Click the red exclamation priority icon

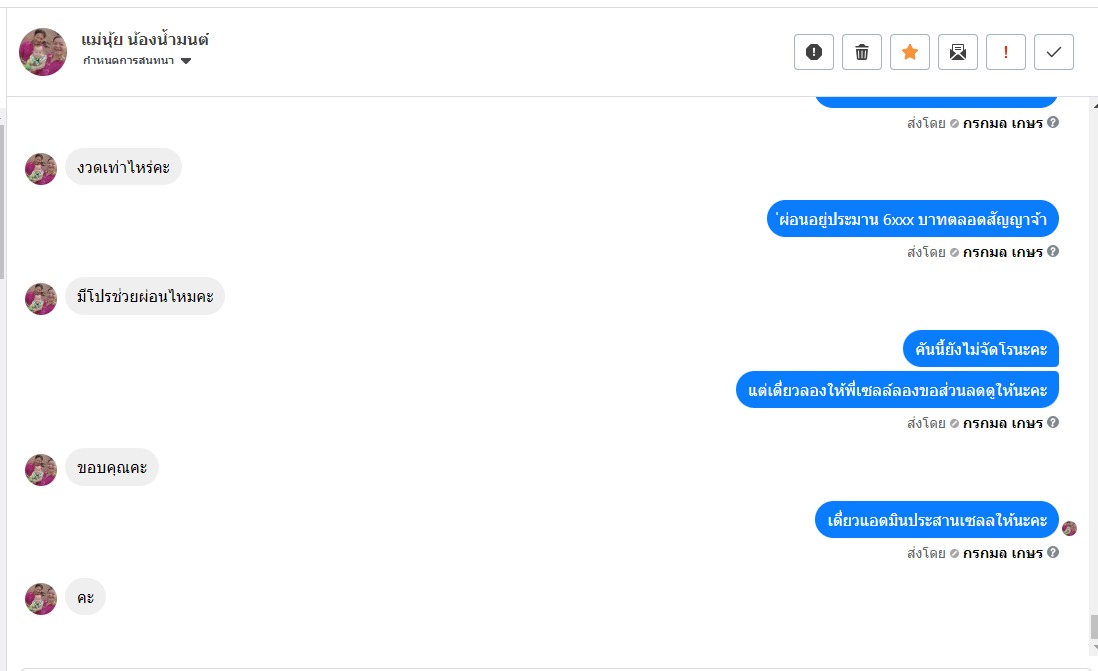tap(1005, 52)
